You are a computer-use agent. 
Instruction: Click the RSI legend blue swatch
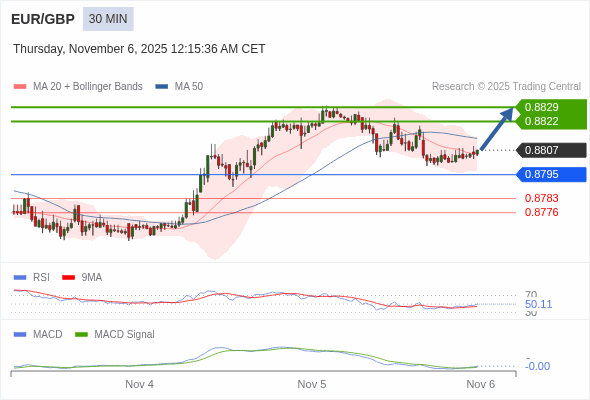click(20, 278)
